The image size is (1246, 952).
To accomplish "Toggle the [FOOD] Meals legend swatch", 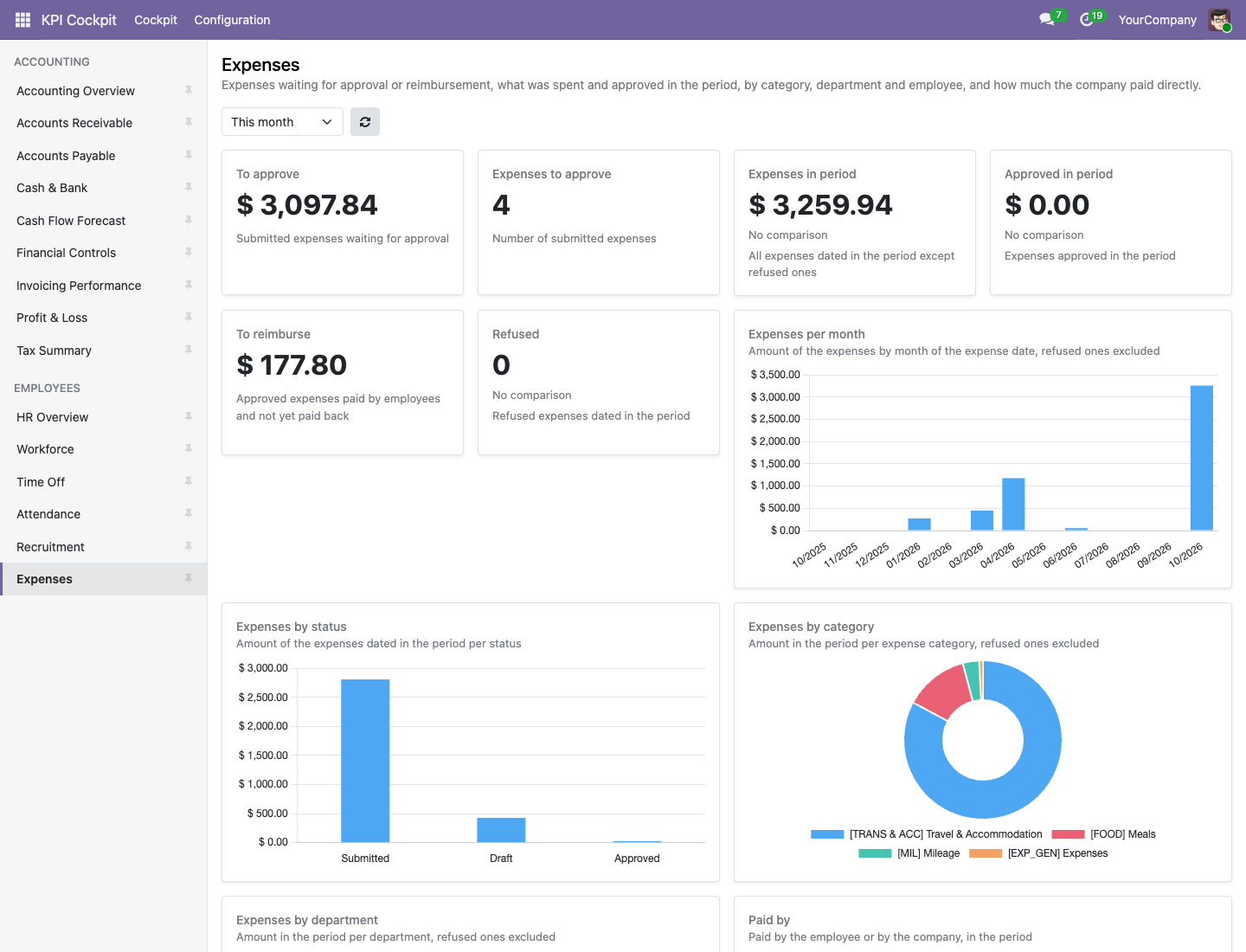I will tap(1068, 834).
